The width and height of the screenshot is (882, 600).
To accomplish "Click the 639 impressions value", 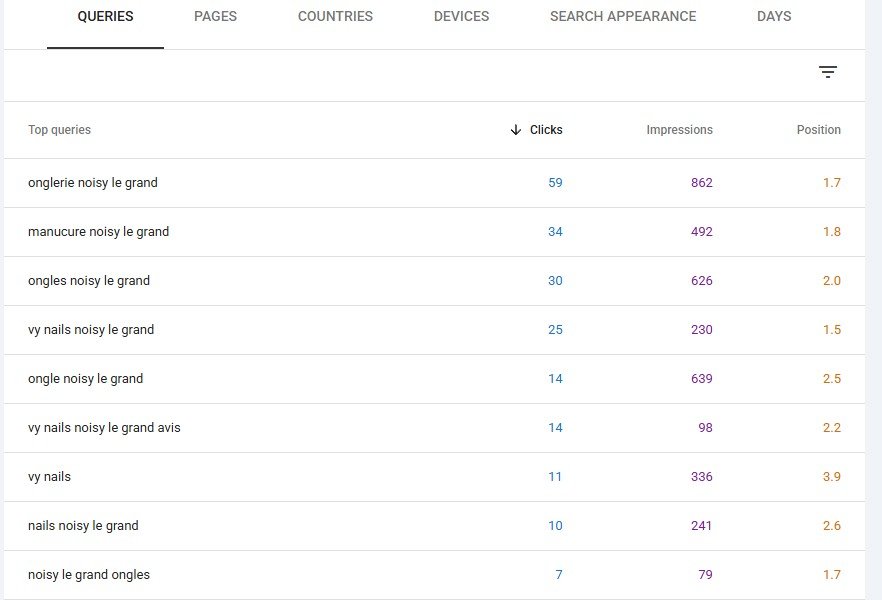I will point(701,378).
